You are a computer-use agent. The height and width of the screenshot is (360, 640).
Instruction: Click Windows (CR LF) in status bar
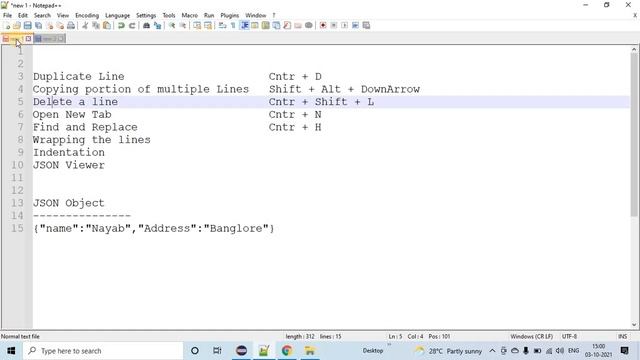point(531,336)
